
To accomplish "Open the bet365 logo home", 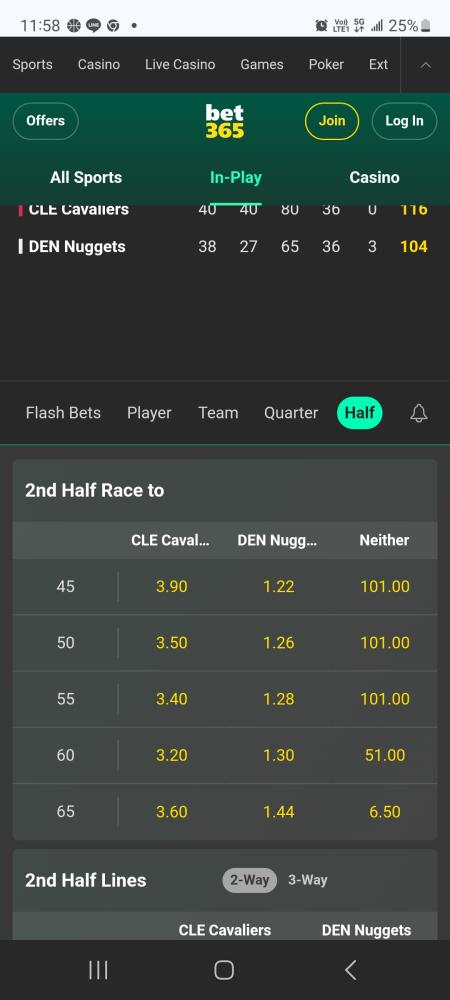I will [224, 121].
